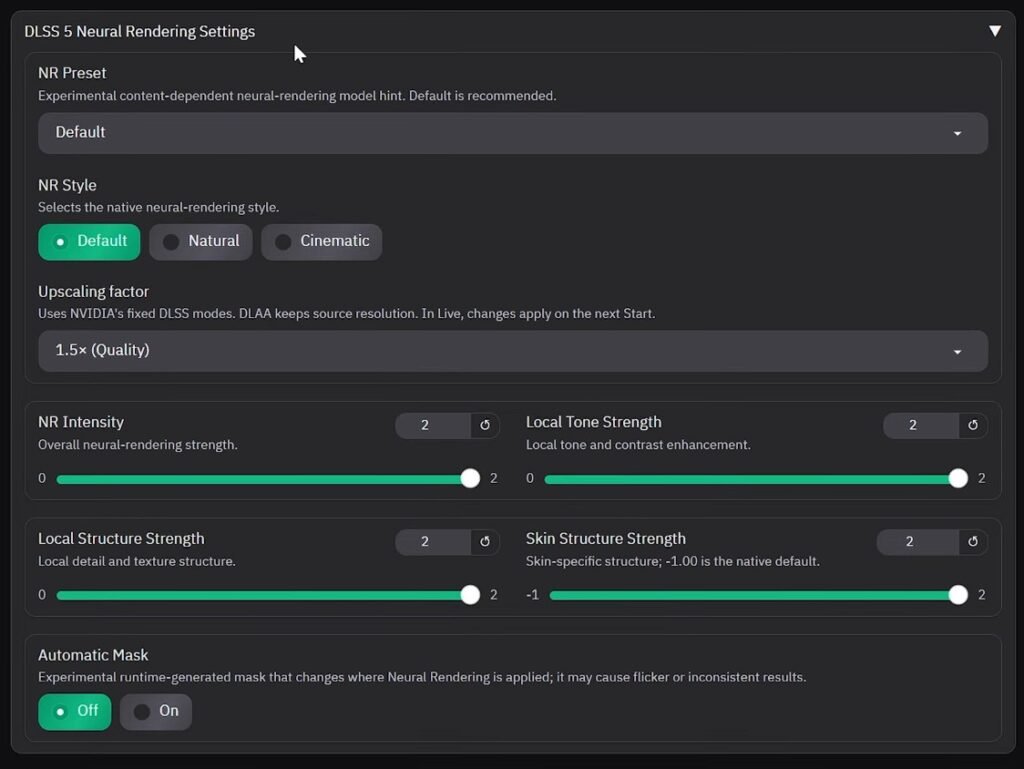1024x769 pixels.
Task: Click the Local Structure Strength label
Action: point(121,539)
